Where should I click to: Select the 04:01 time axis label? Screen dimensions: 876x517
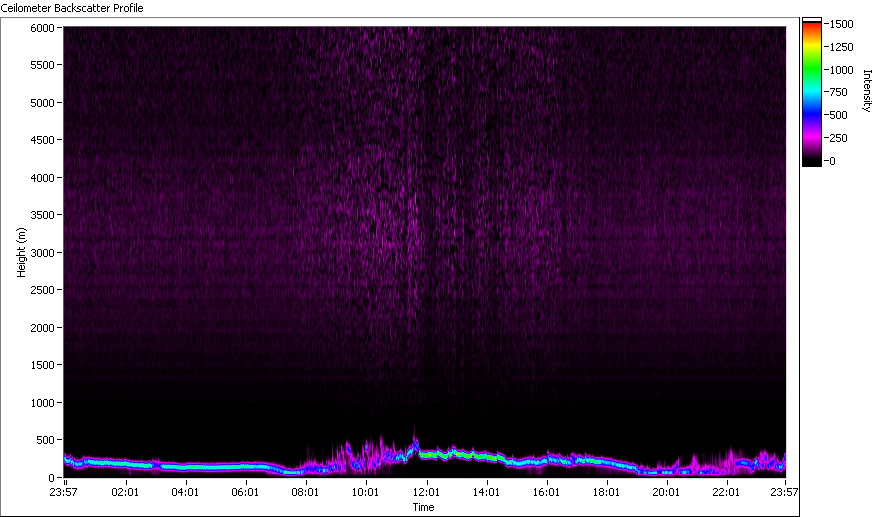(185, 492)
